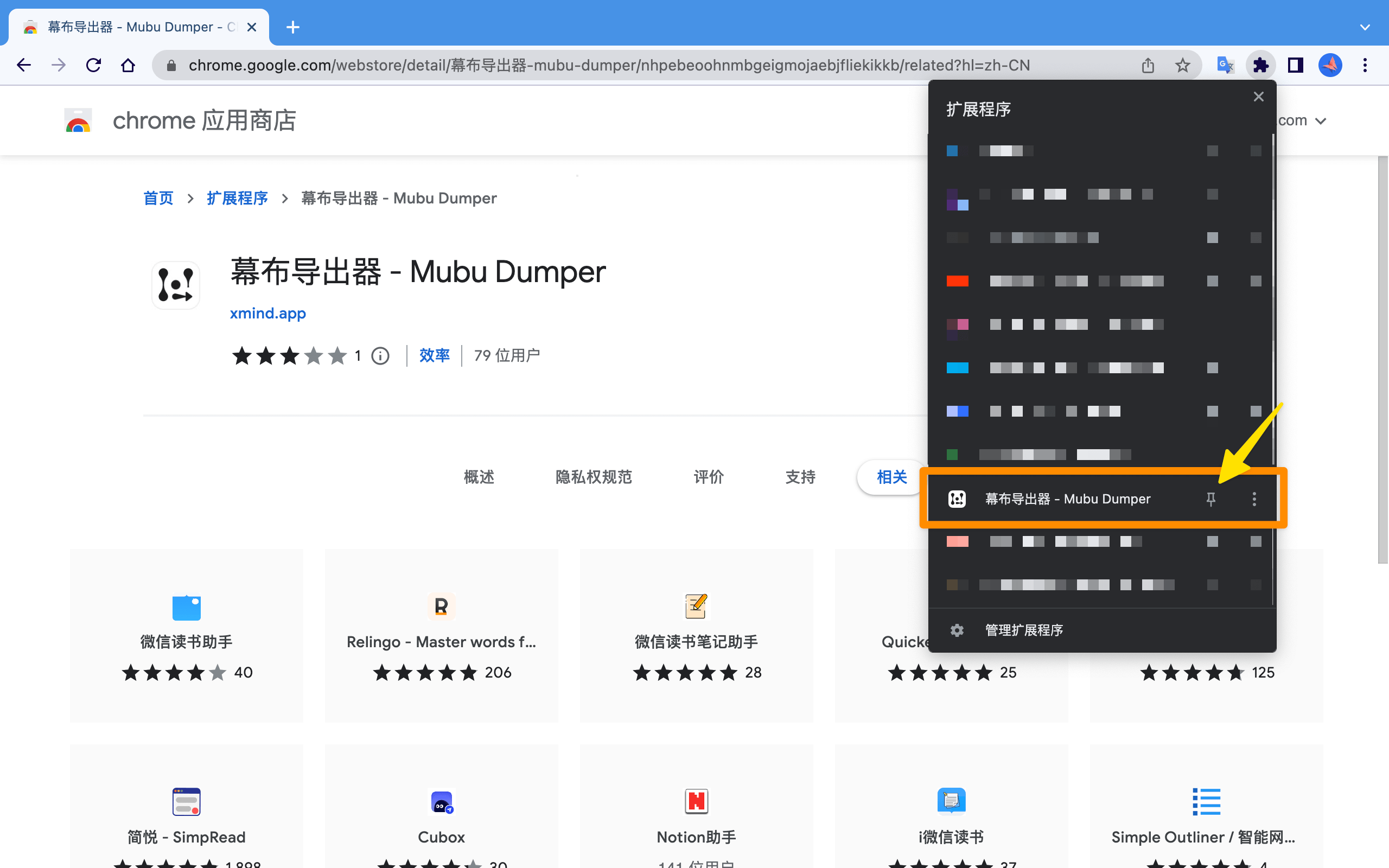
Task: Go to 扩展程序 breadcrumb link
Action: point(237,198)
